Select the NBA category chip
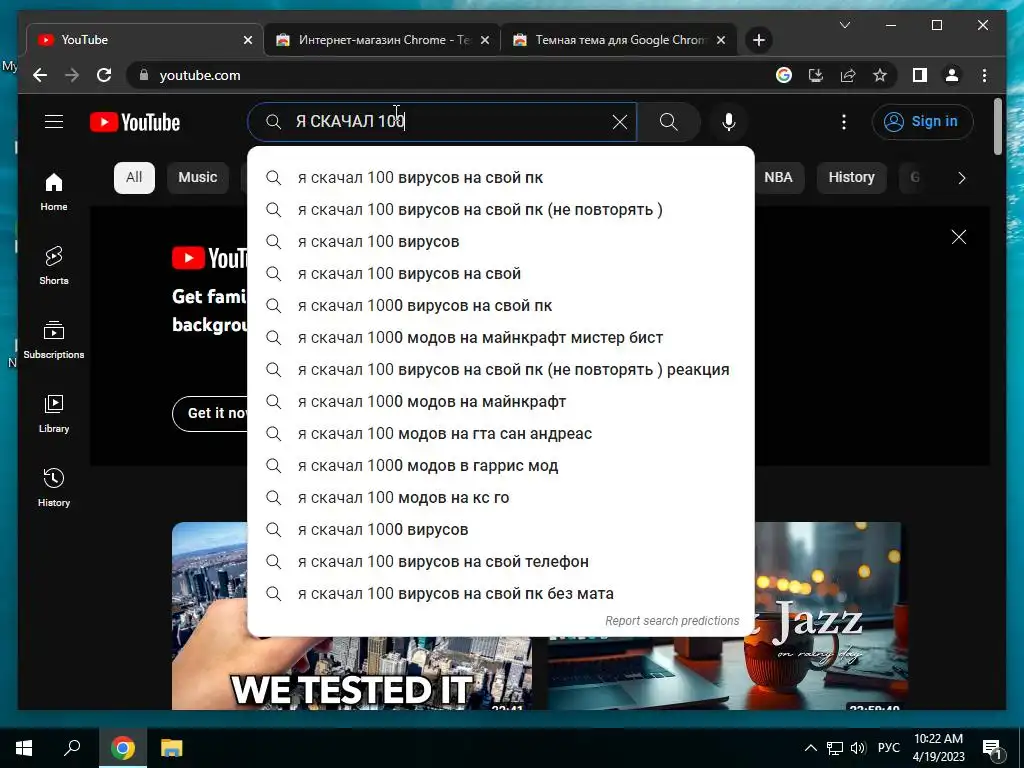Viewport: 1024px width, 768px height. pos(778,178)
